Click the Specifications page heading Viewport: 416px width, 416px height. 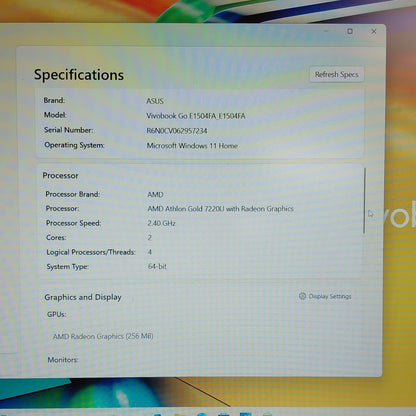[x=79, y=75]
